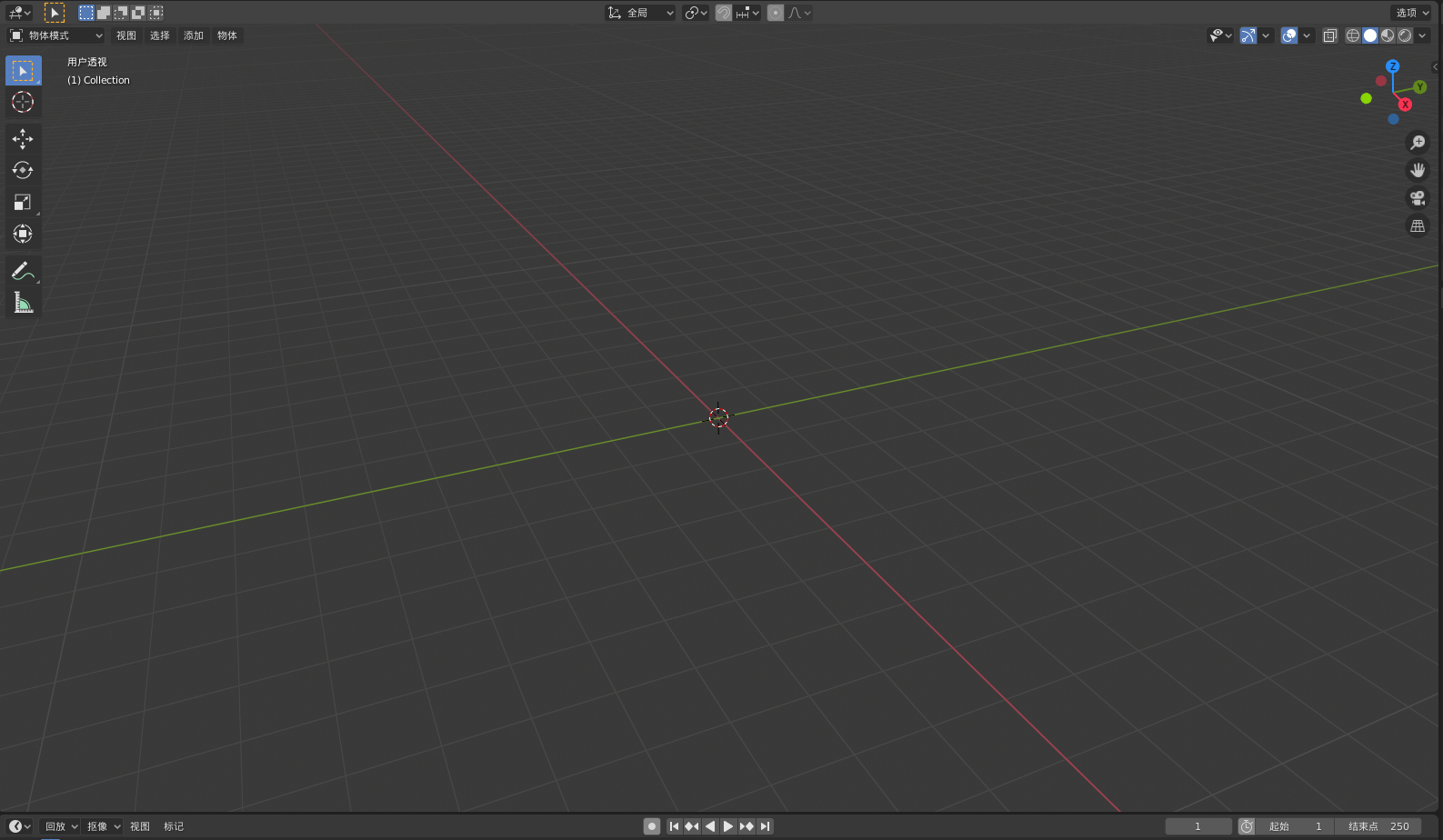Toggle show gizmos button

pyautogui.click(x=1248, y=35)
